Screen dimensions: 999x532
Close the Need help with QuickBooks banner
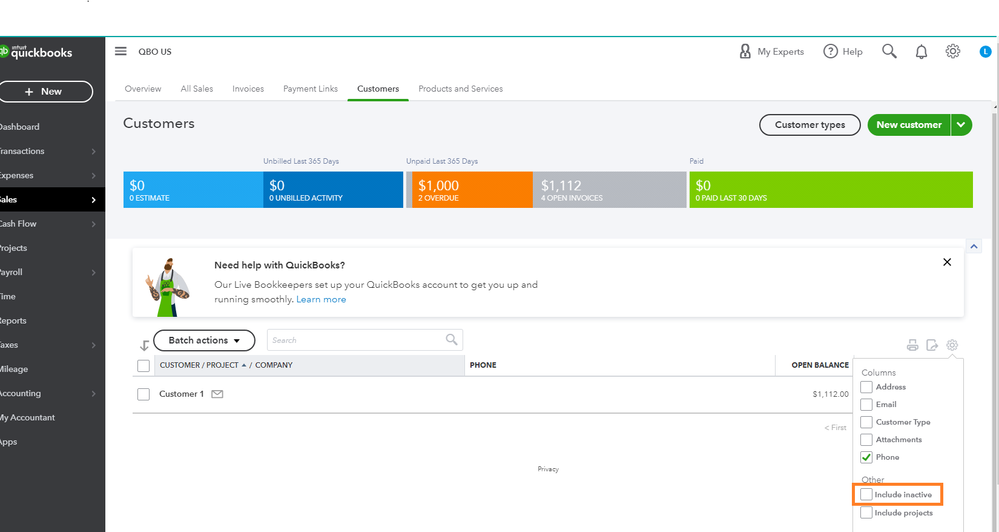947,262
